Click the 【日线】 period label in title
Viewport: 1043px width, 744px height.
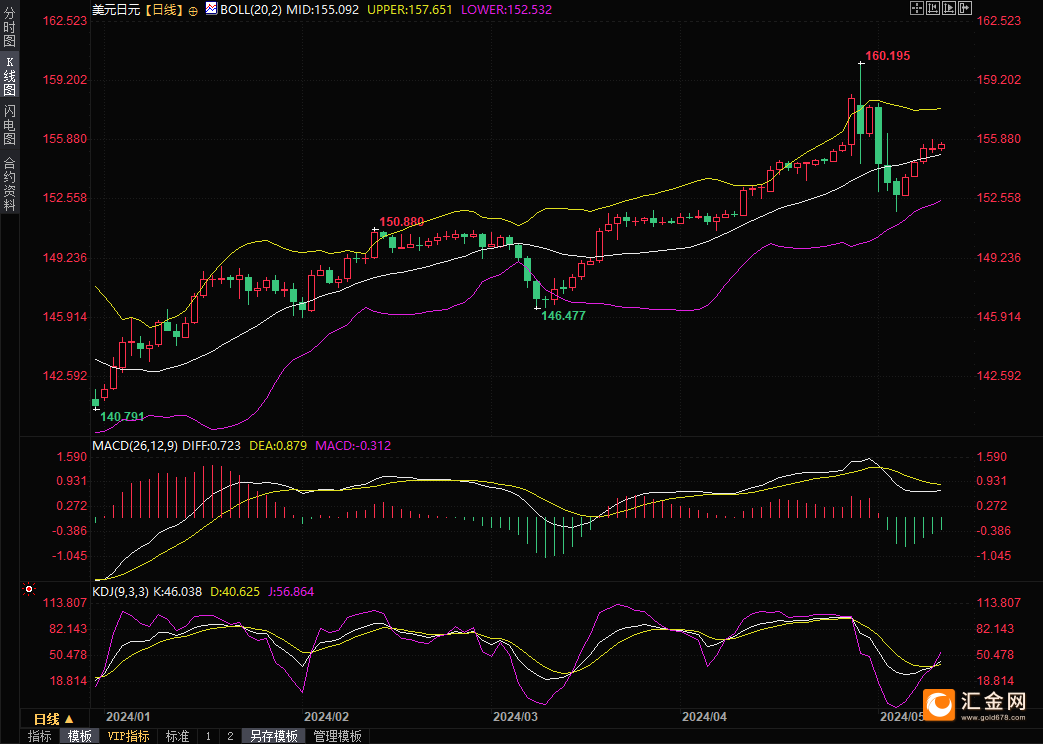(x=164, y=10)
